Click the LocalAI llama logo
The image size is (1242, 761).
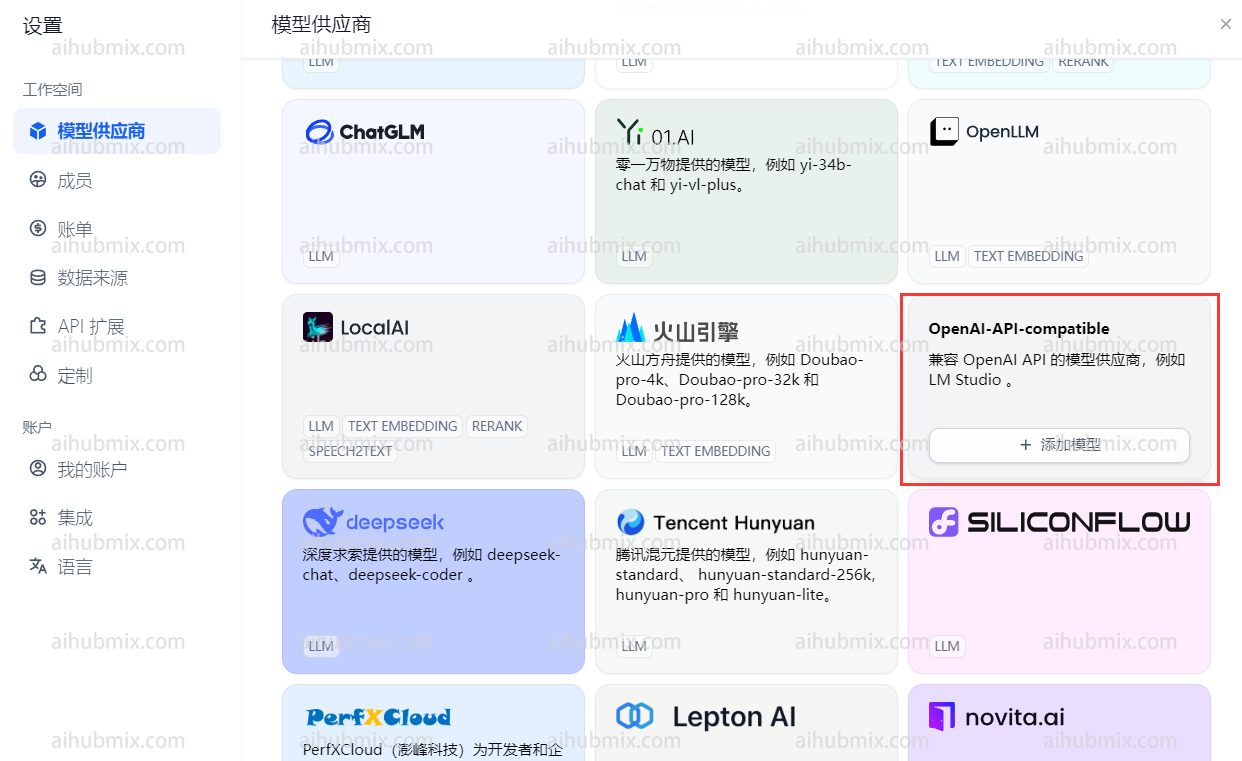(x=318, y=327)
